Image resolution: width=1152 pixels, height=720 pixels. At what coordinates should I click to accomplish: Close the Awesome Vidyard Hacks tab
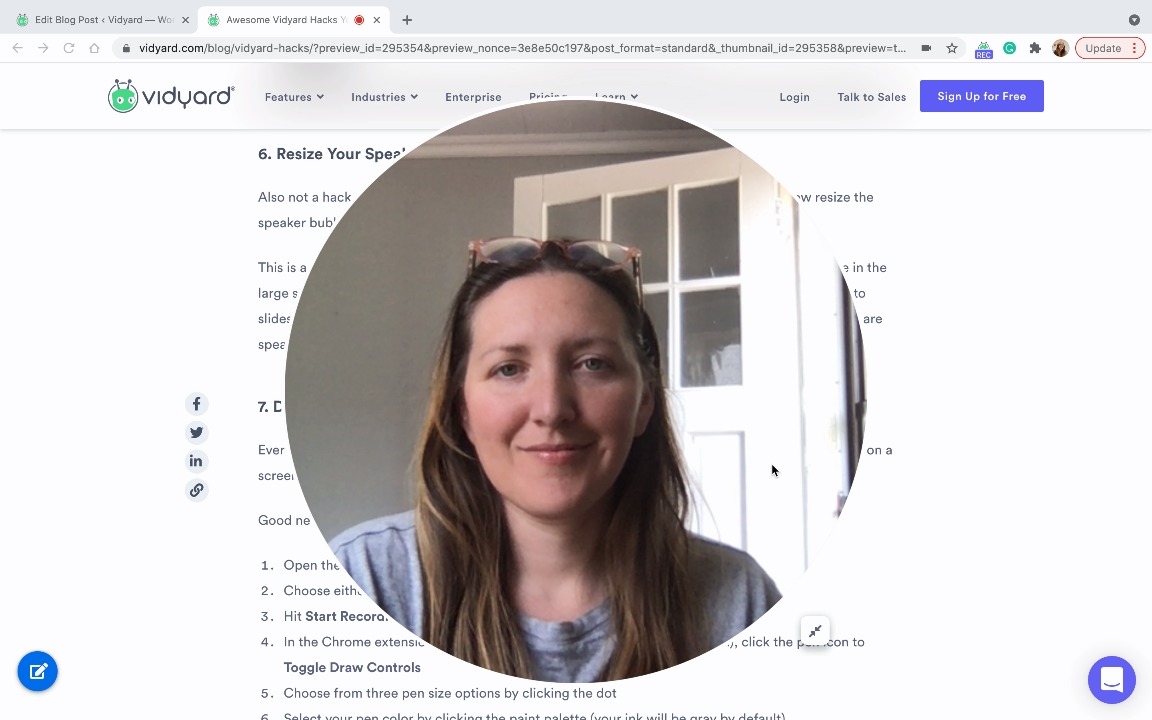(376, 20)
